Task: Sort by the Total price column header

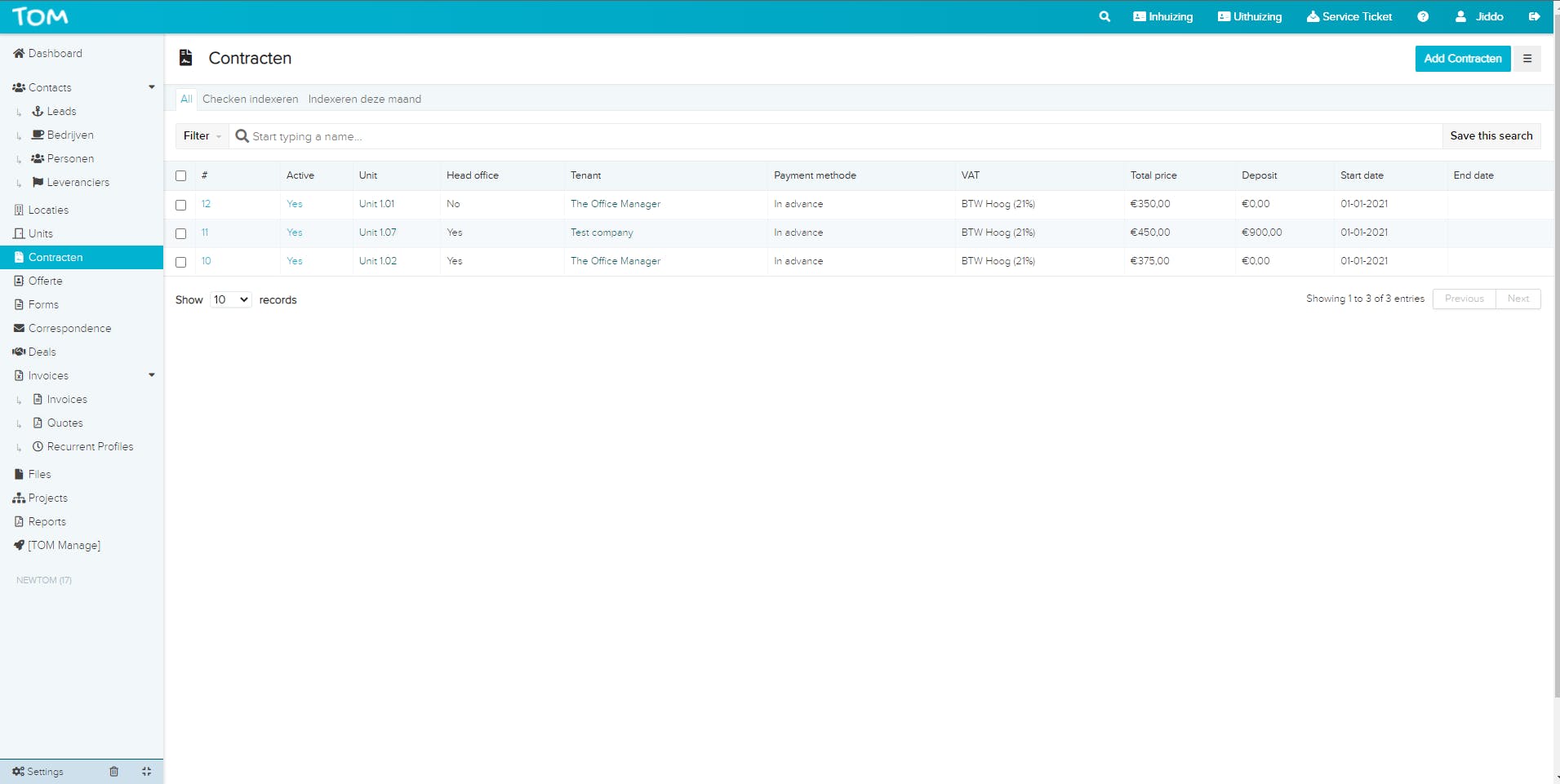Action: [1153, 175]
